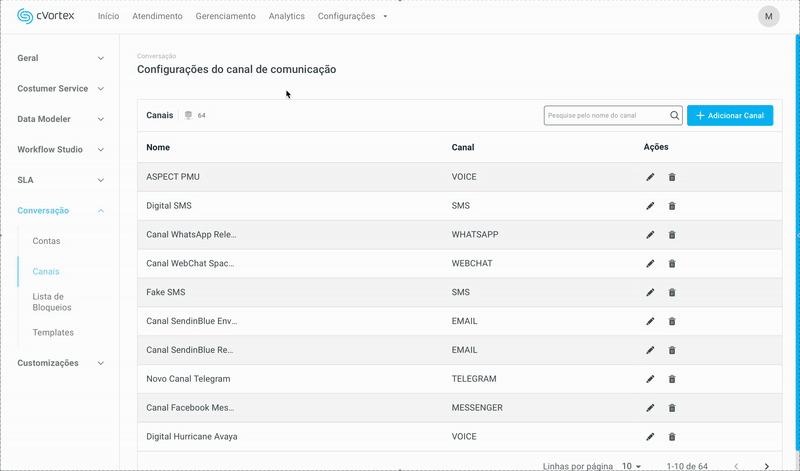This screenshot has width=800, height=471.
Task: Click the Conversação breadcrumb text
Action: (x=157, y=56)
